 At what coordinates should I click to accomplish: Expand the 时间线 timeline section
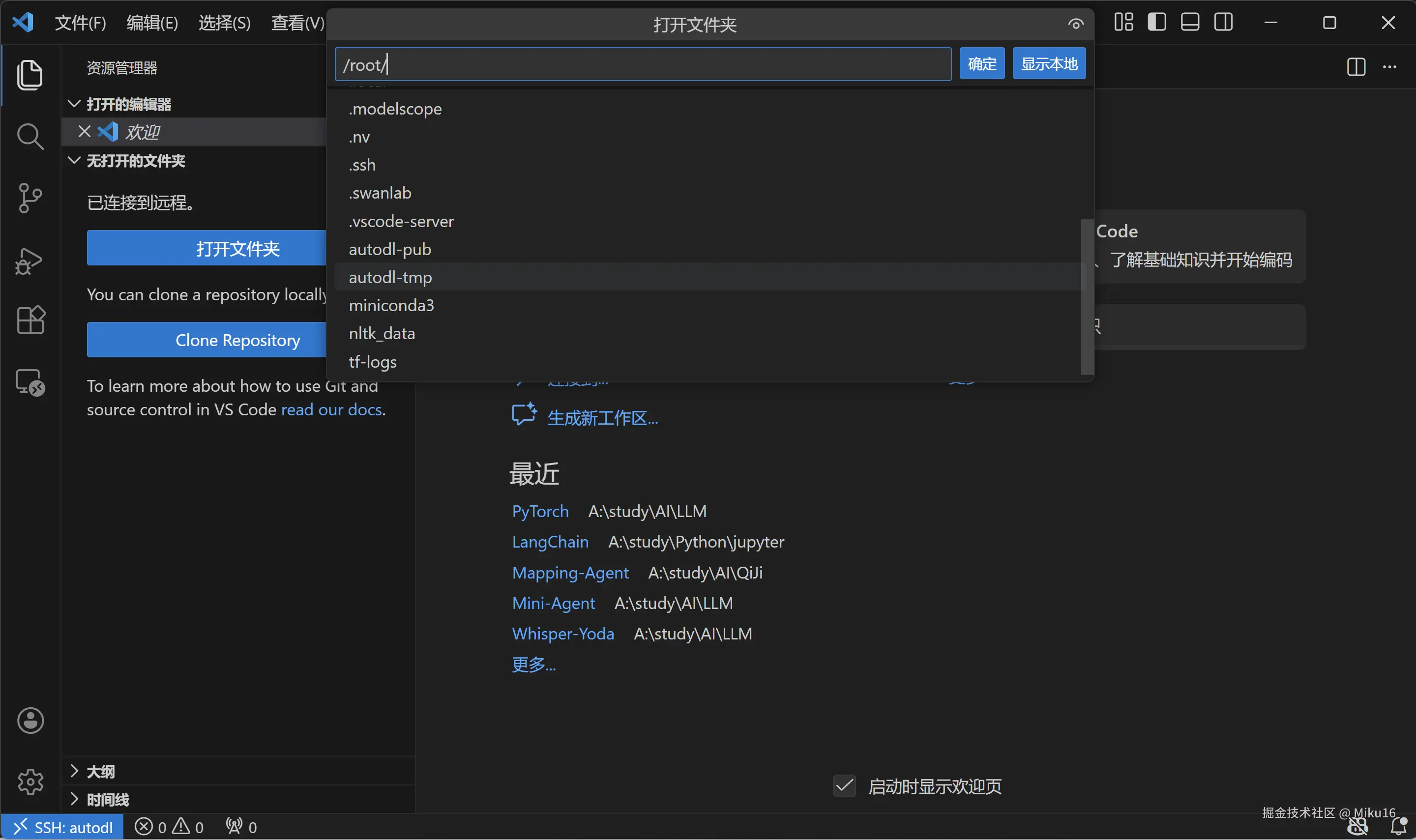[x=74, y=799]
